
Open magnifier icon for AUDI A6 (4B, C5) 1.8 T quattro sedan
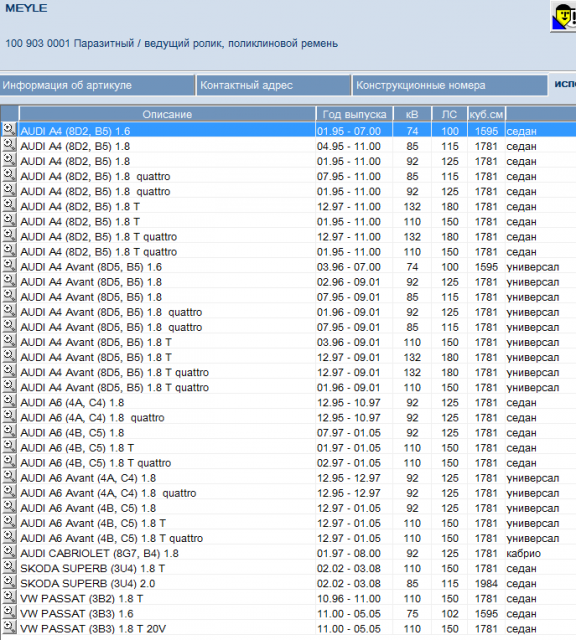point(9,462)
